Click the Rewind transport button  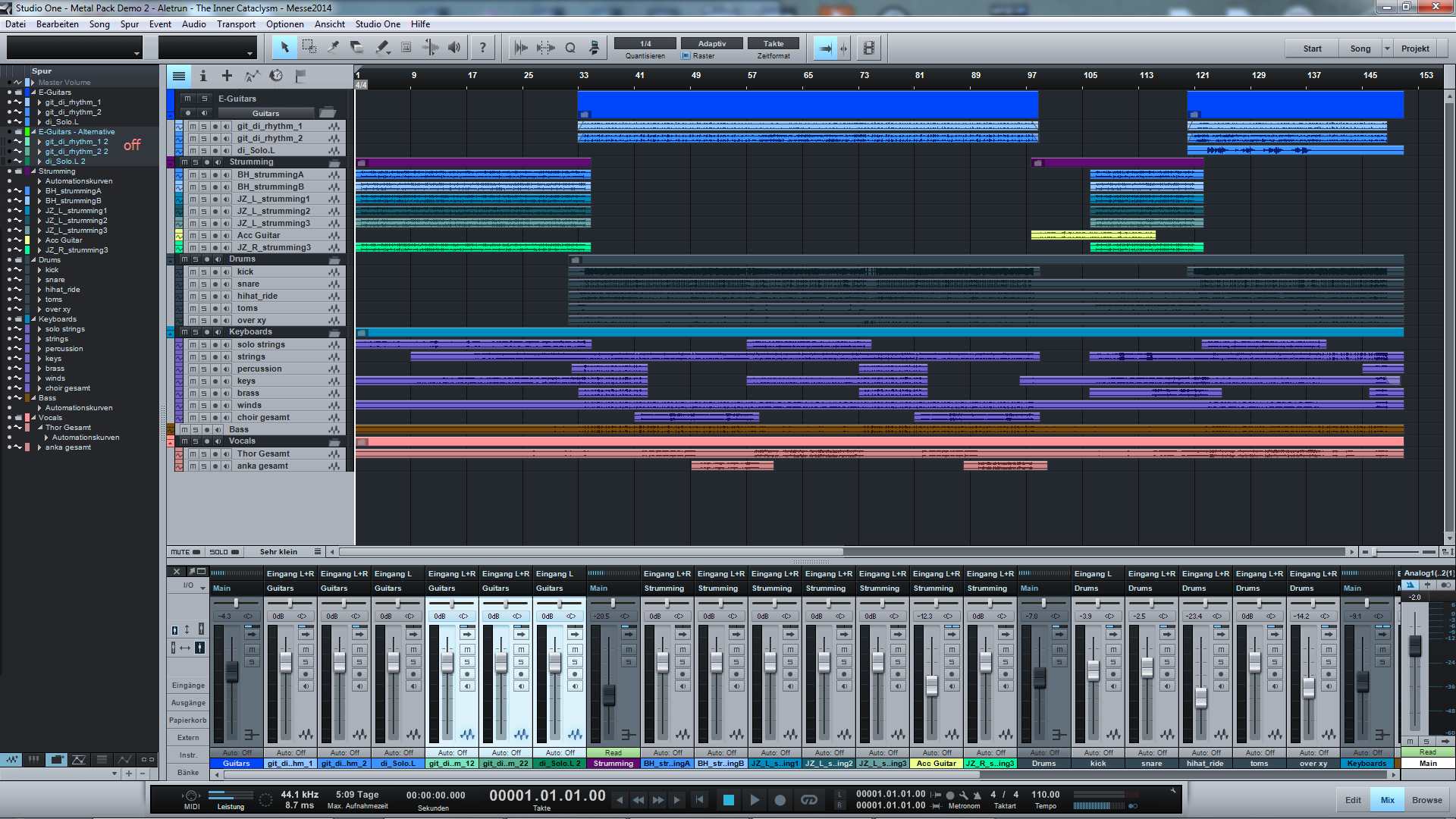tap(639, 799)
